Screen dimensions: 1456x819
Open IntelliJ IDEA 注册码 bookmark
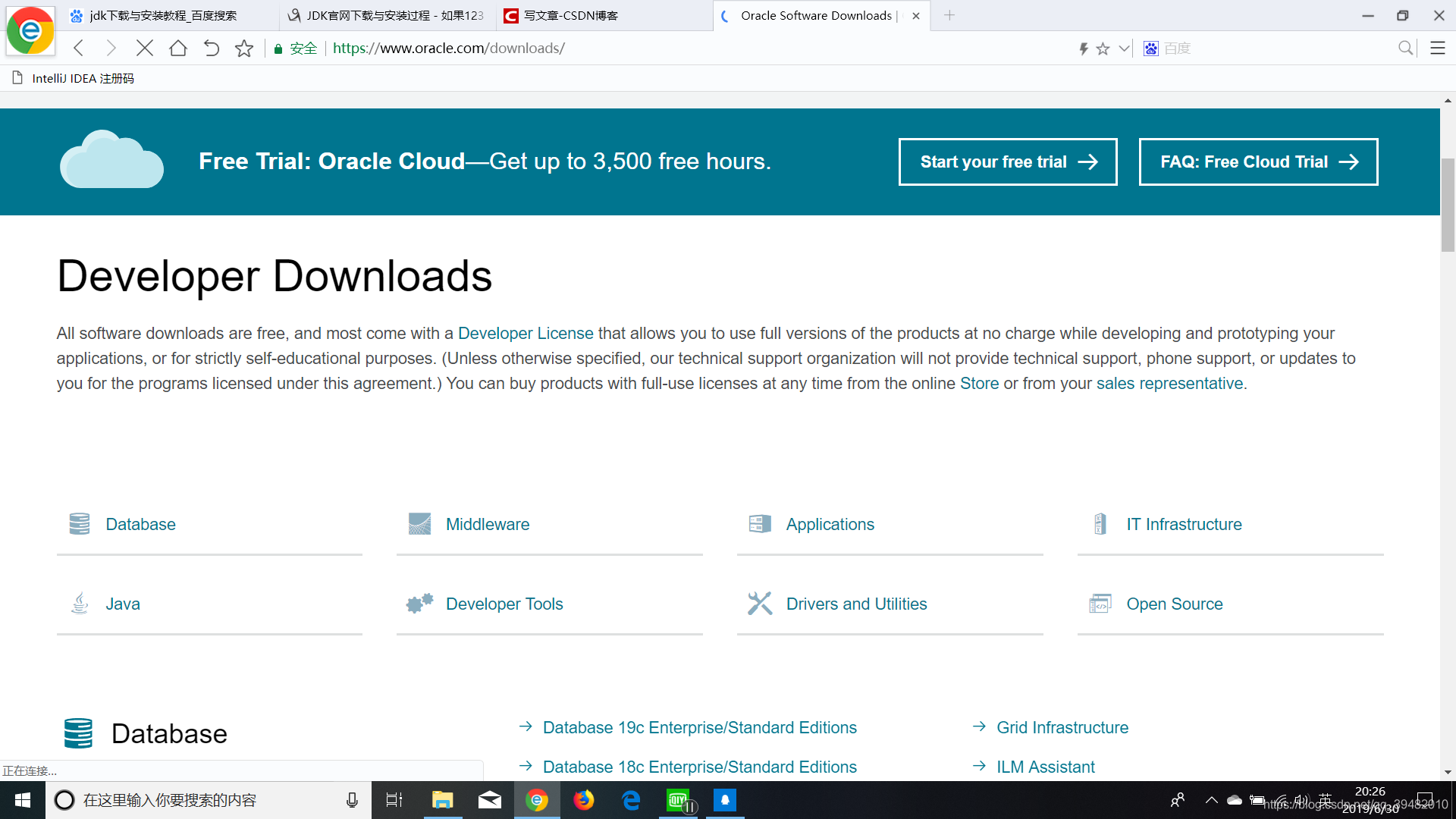pos(74,78)
